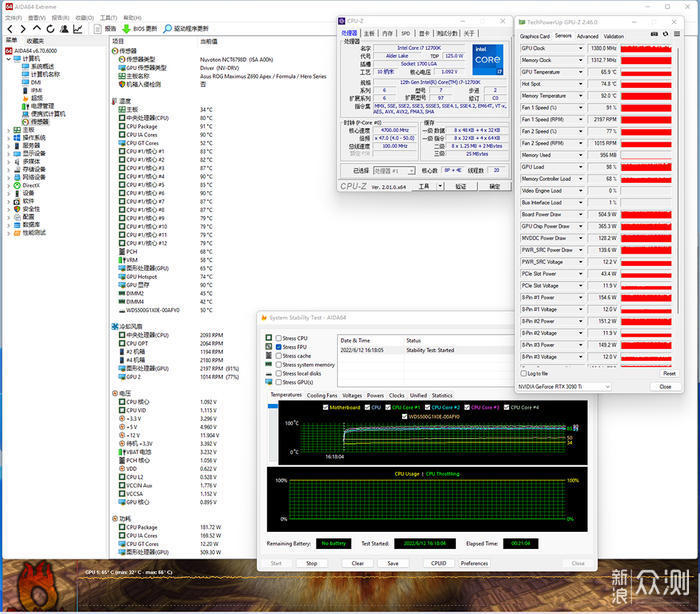Expand the DirectX tree node
This screenshot has height=614, width=700.
[7, 185]
